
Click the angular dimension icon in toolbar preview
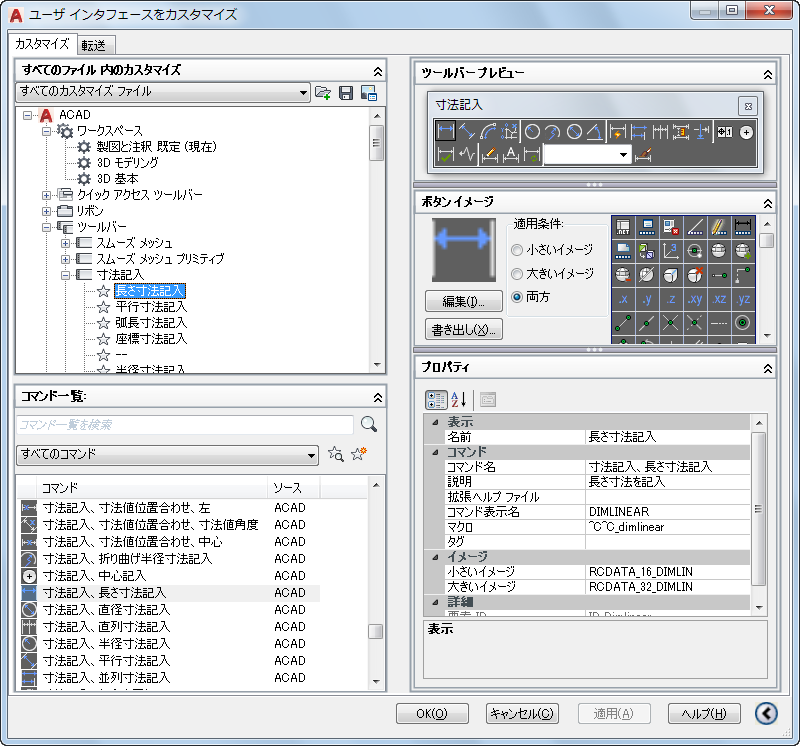(x=594, y=132)
